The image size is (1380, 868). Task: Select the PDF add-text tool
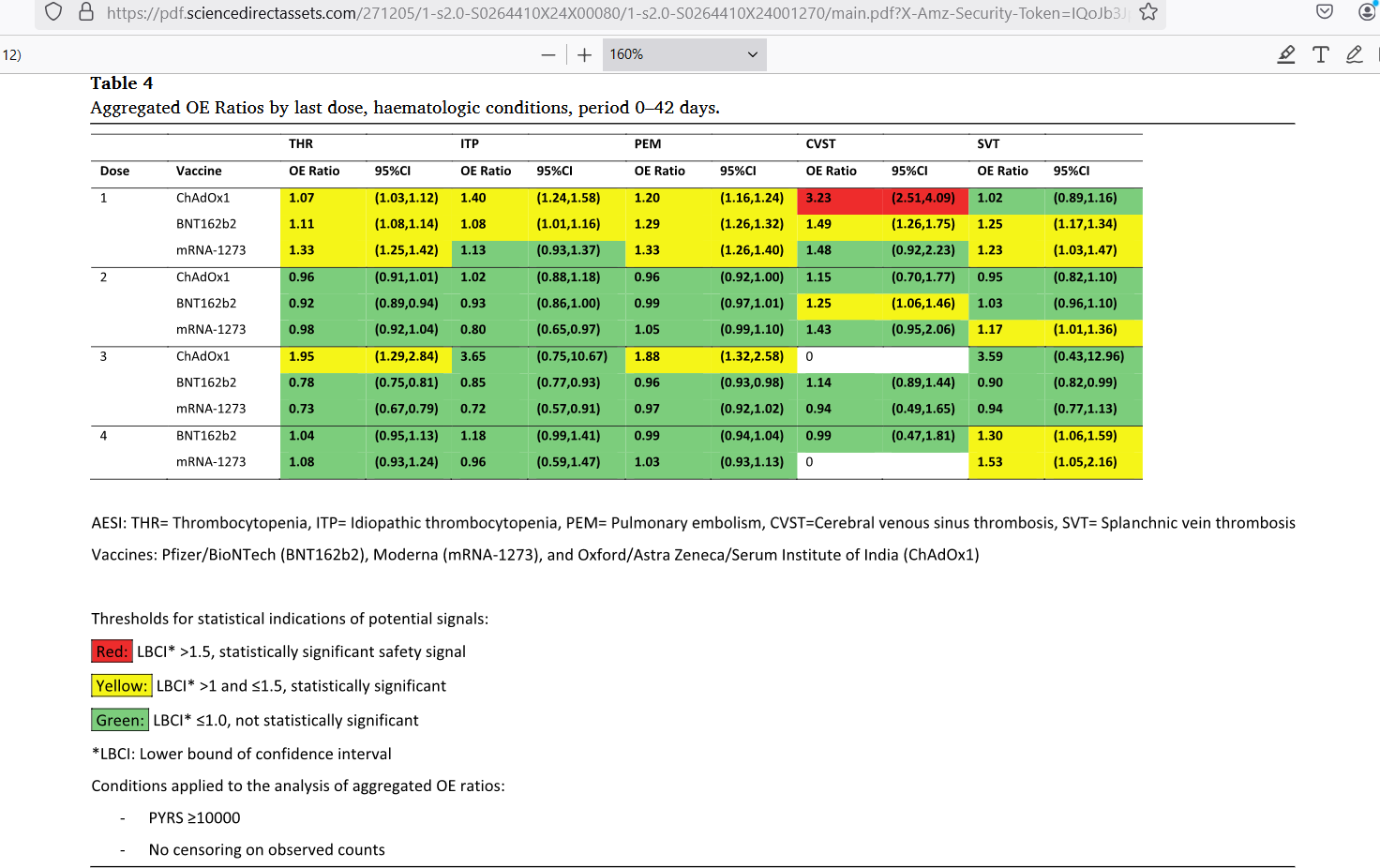(x=1321, y=54)
